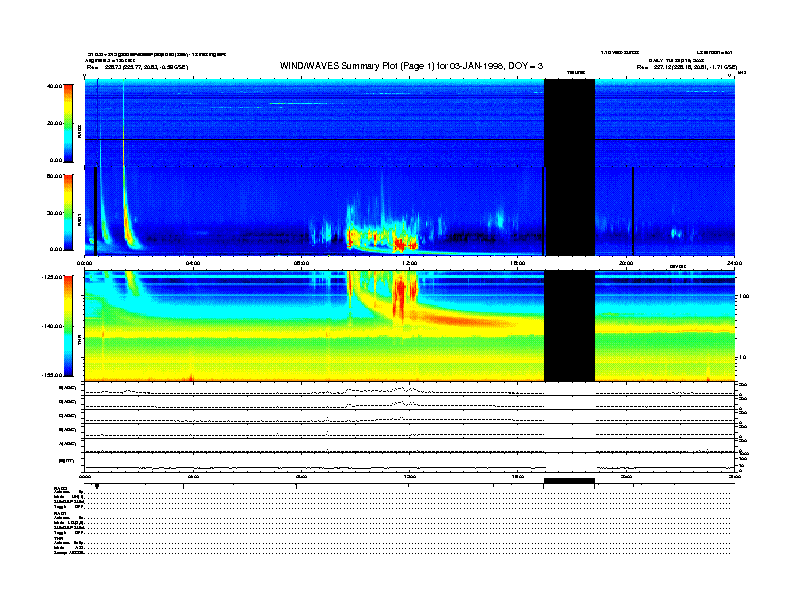
Task: Click the thin black vertical bar after 20:00 in RAD1
Action: (633, 211)
